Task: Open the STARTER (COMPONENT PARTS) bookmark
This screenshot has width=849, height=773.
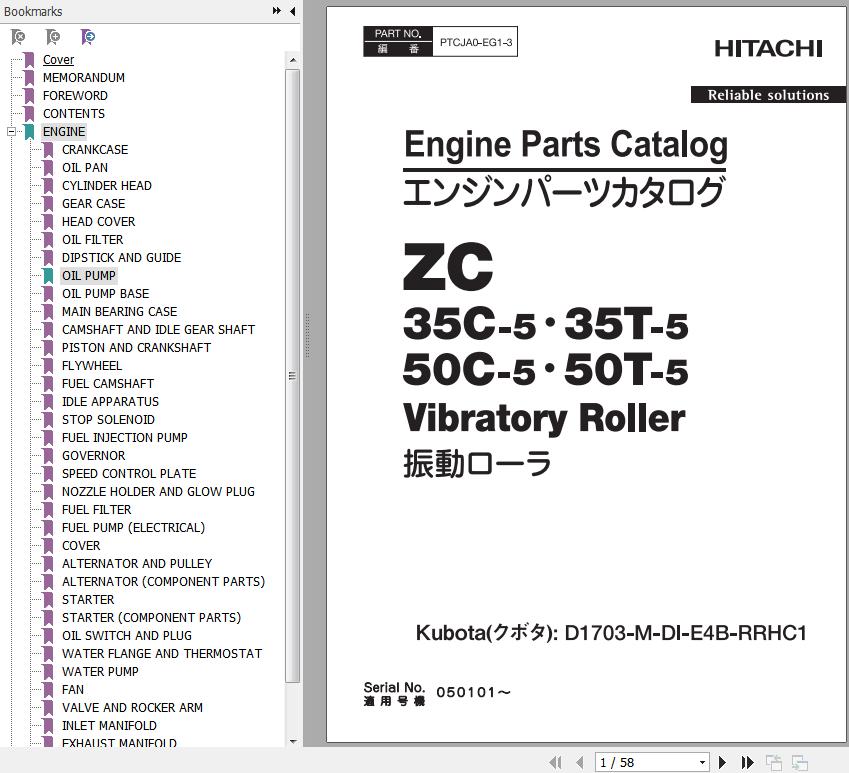Action: click(x=151, y=618)
